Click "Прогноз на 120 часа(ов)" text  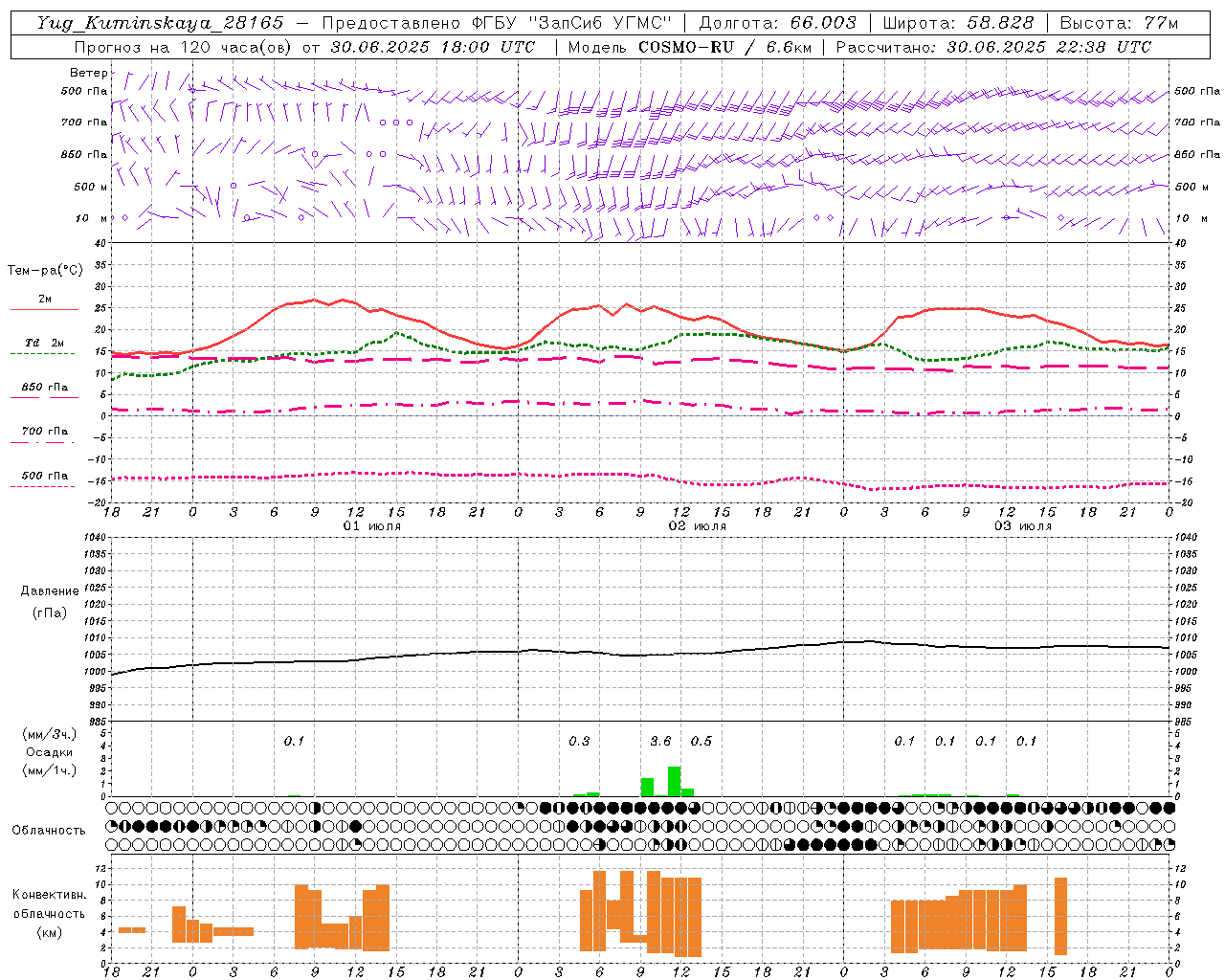(184, 47)
